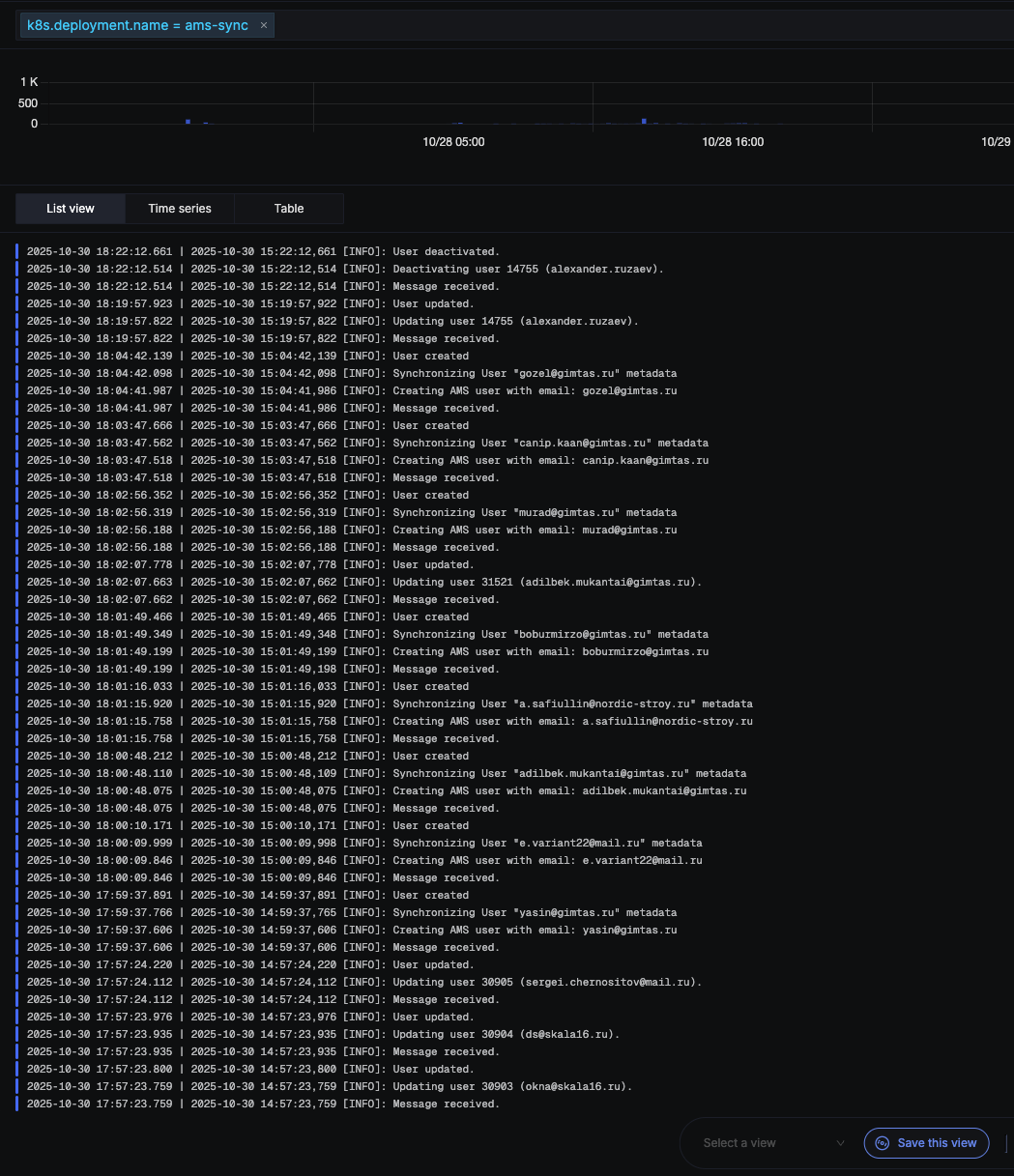
Task: Switch to the Table tab
Action: (289, 209)
